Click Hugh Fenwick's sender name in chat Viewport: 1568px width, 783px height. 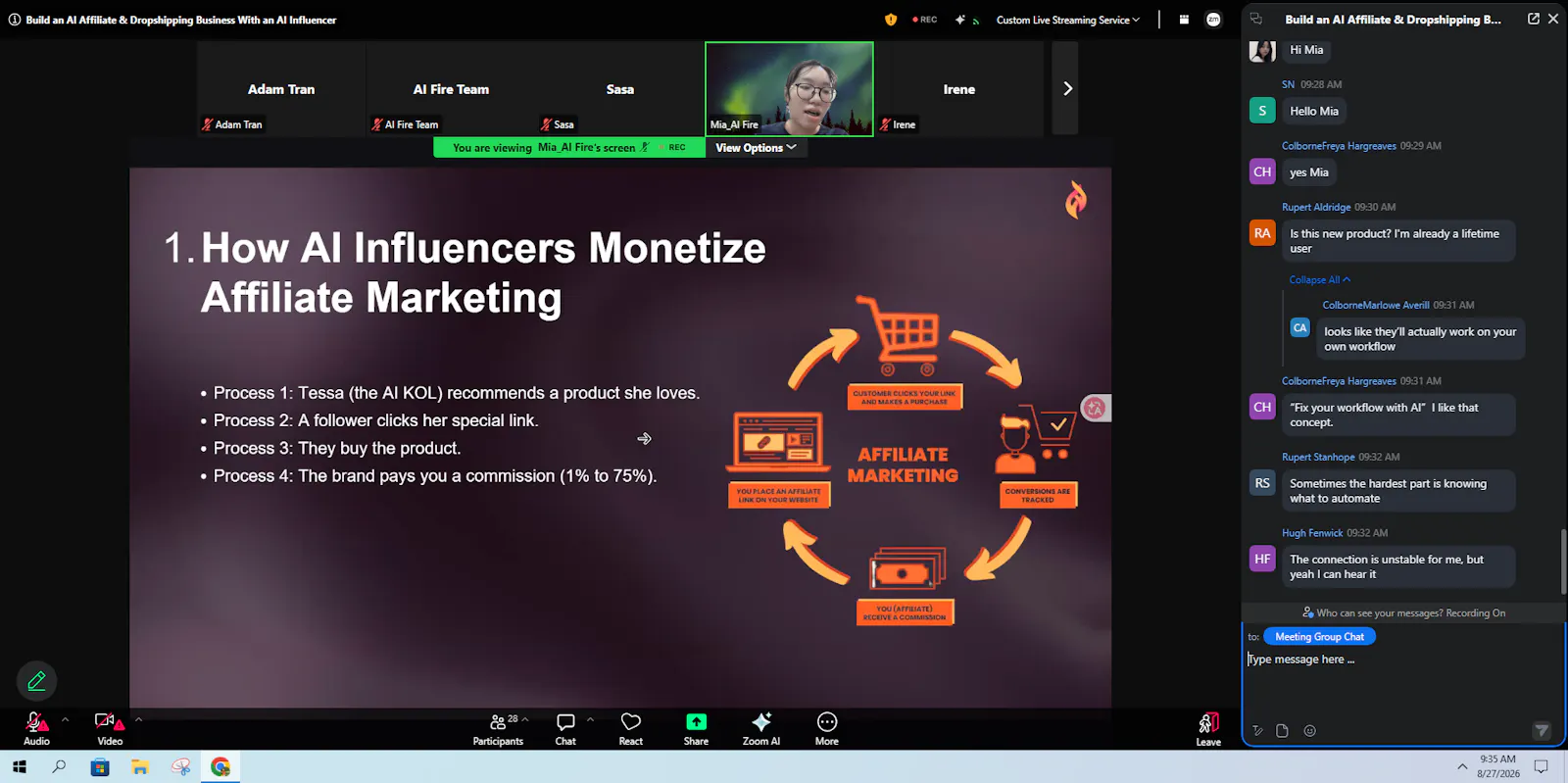coord(1312,533)
